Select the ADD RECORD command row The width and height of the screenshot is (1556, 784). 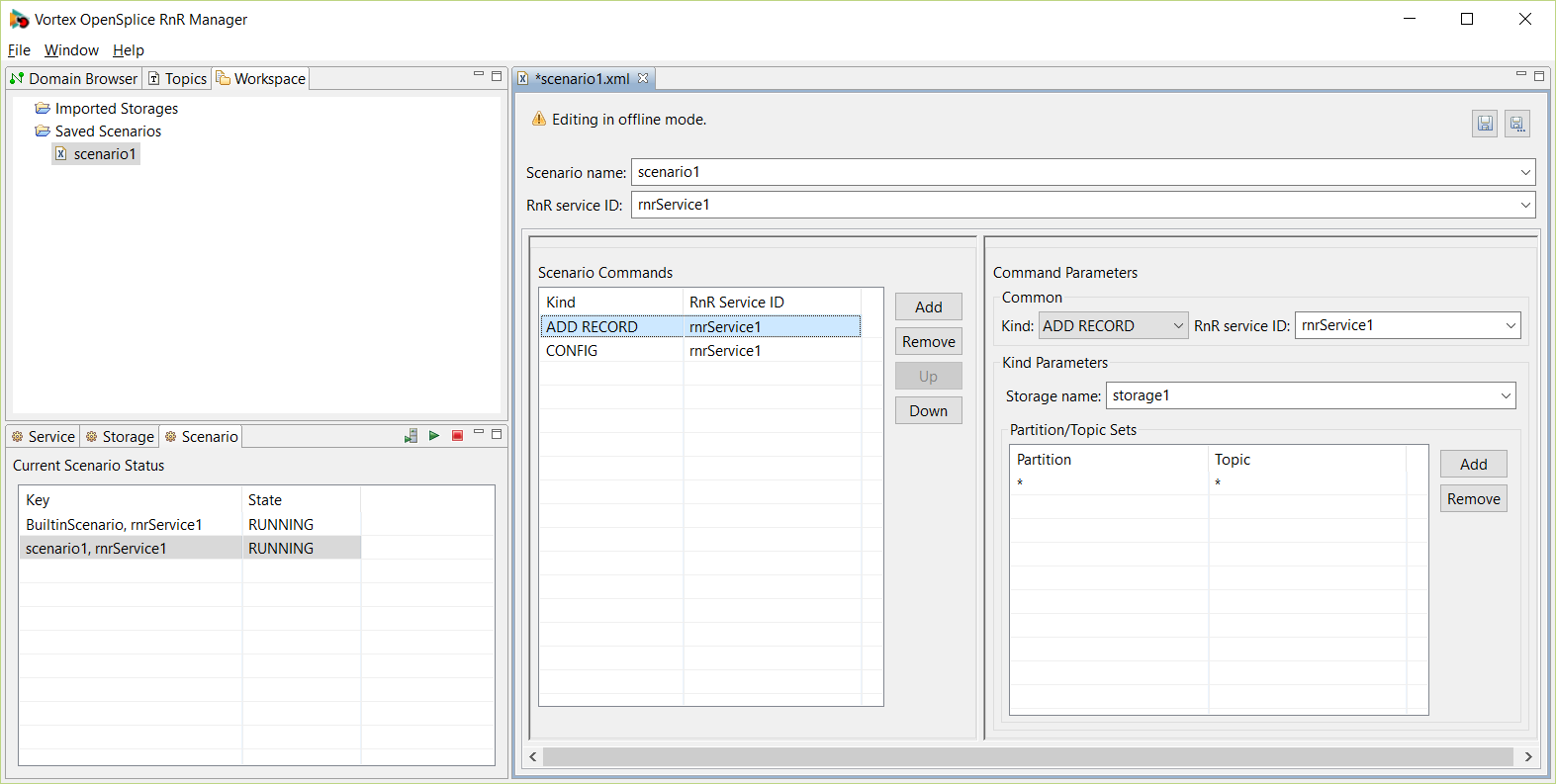coord(700,326)
